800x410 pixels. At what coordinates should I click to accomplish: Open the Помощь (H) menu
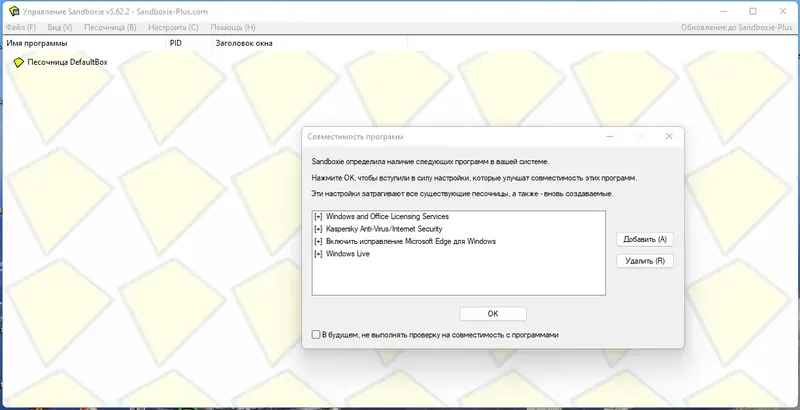pyautogui.click(x=233, y=28)
